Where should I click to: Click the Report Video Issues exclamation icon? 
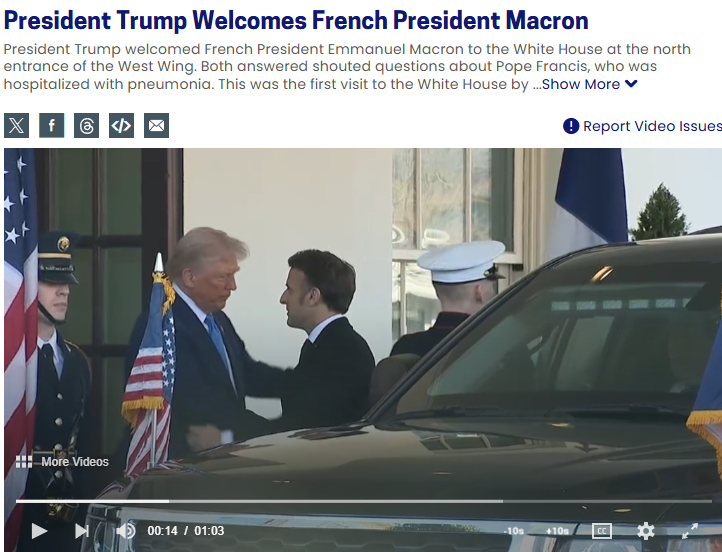pos(571,126)
